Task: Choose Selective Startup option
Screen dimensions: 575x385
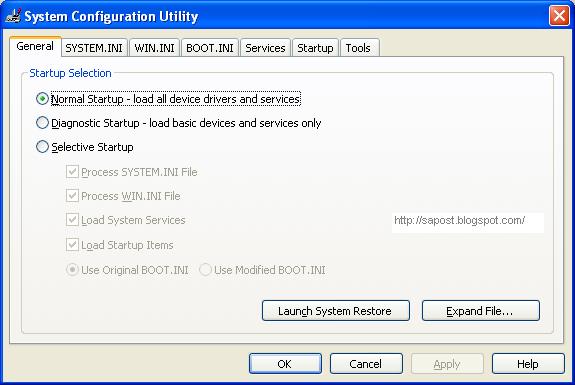Action: pyautogui.click(x=42, y=147)
